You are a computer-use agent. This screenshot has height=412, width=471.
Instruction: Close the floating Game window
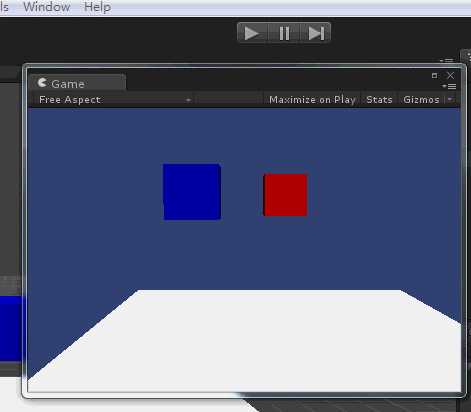pos(450,76)
